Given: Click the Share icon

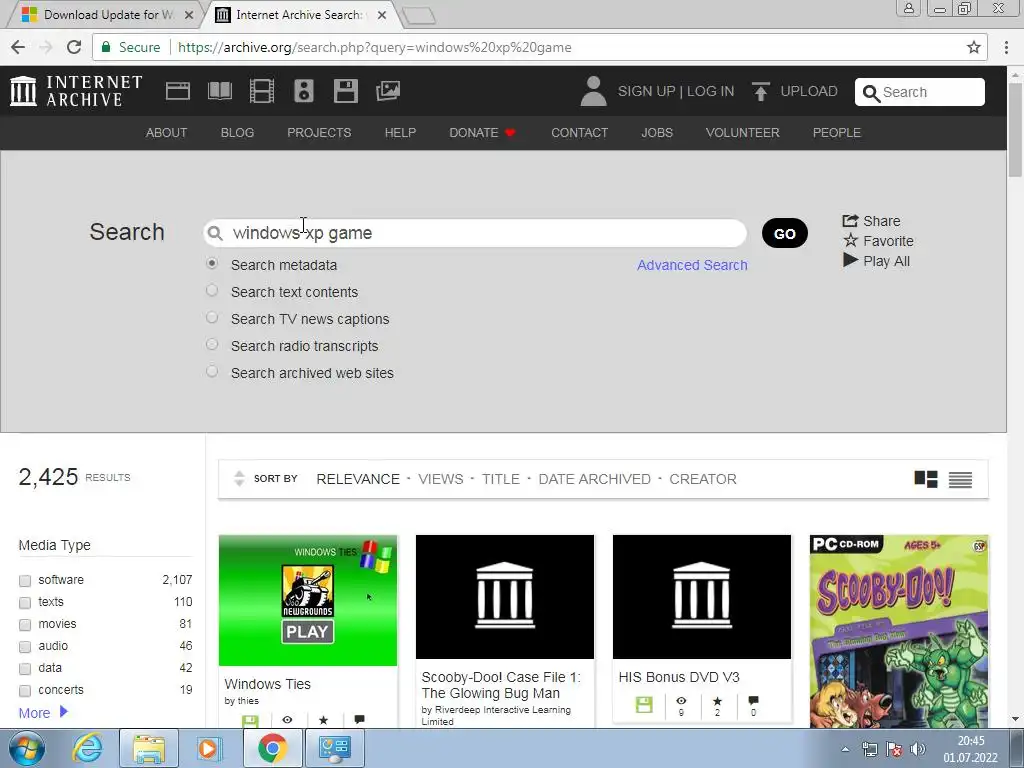Looking at the screenshot, I should [850, 221].
